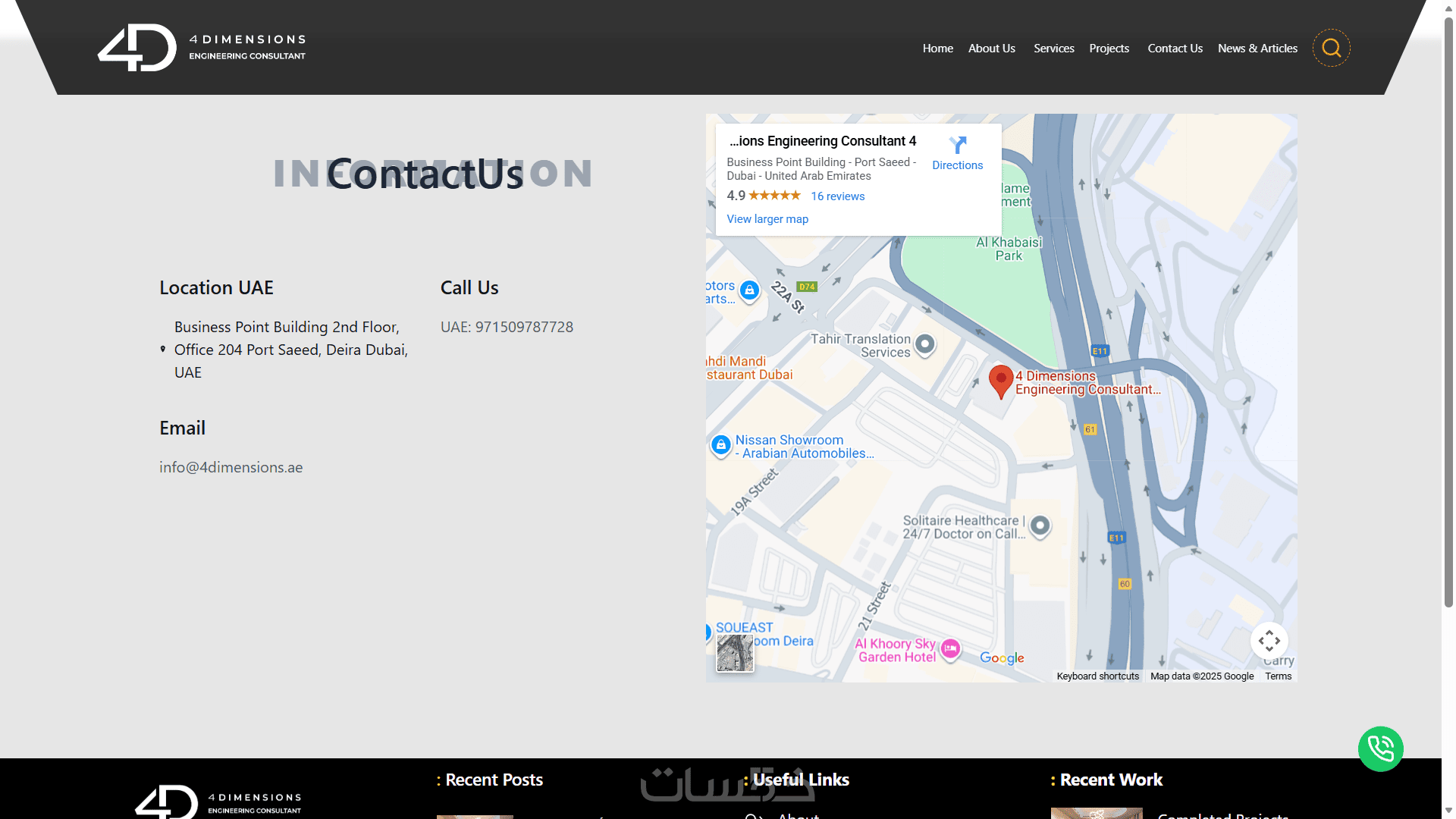Open the 16 reviews link
The image size is (1456, 819).
(x=837, y=196)
